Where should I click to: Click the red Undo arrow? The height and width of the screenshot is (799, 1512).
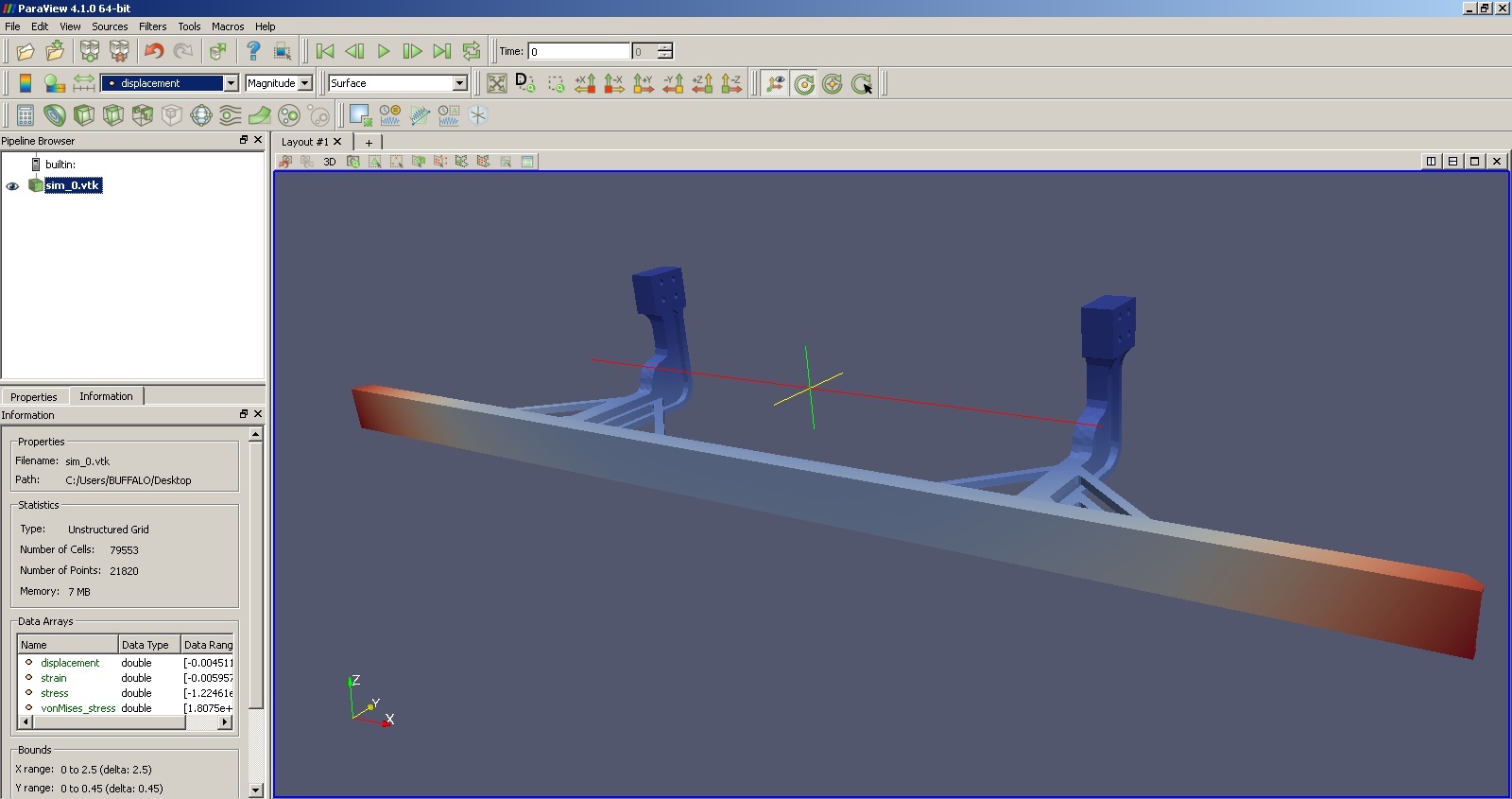[154, 51]
